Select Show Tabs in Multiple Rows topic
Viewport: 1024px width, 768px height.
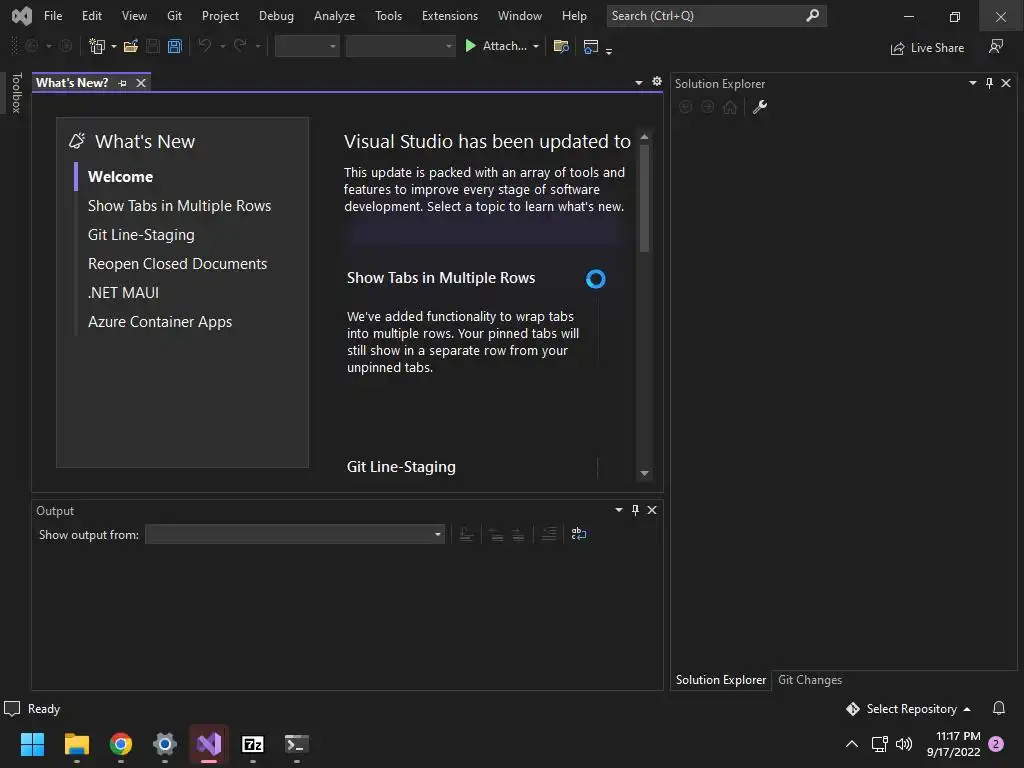pyautogui.click(x=180, y=206)
